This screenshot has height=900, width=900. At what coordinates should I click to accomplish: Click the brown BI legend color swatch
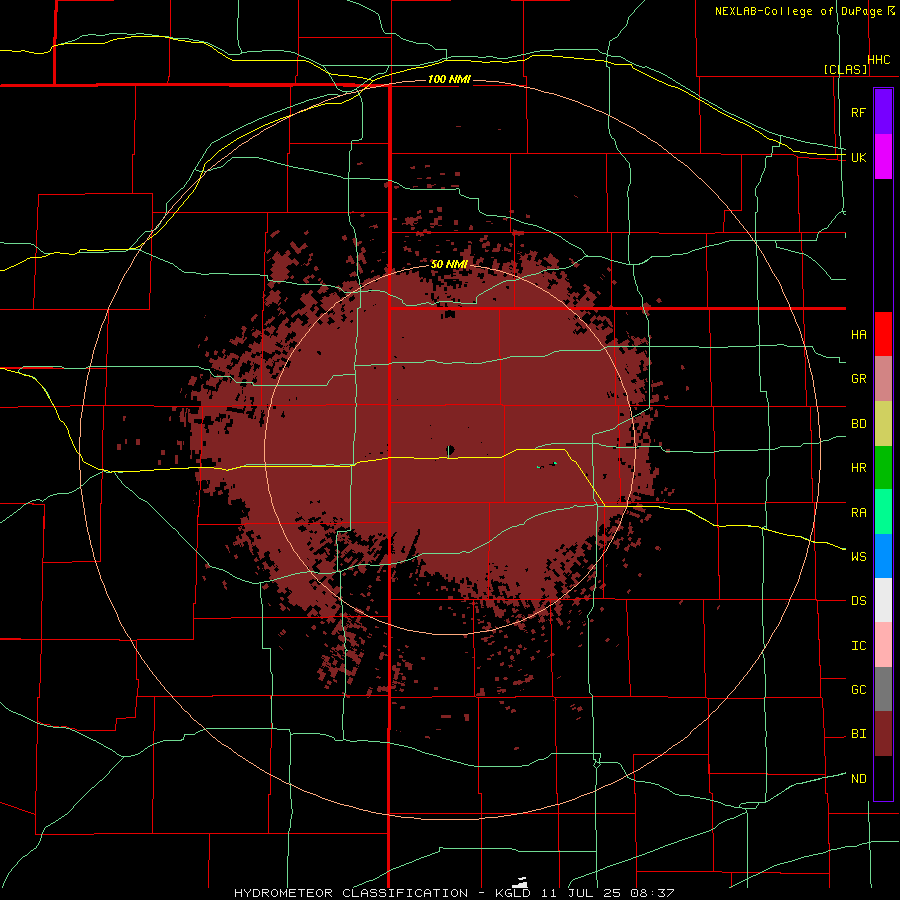click(883, 733)
